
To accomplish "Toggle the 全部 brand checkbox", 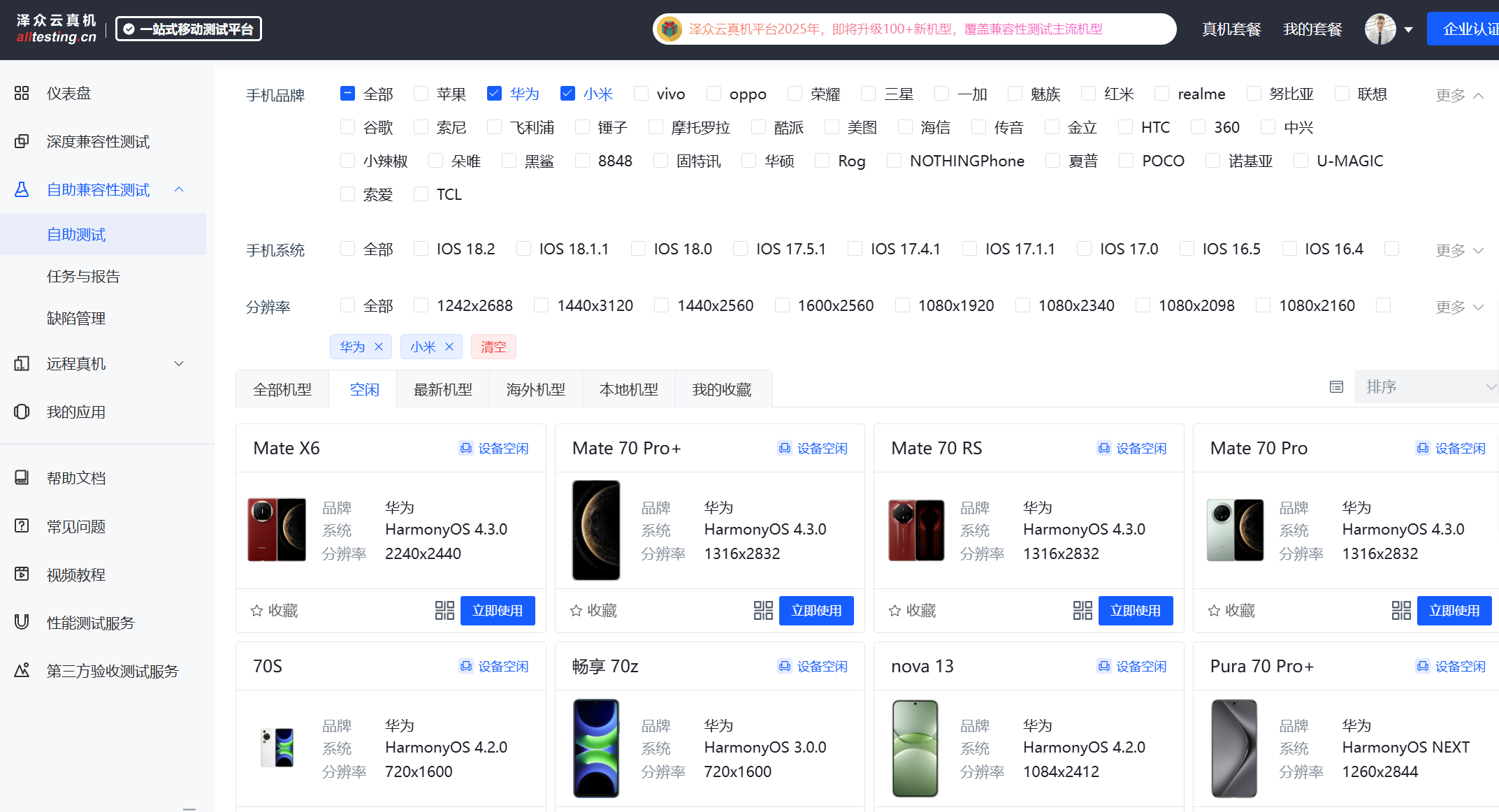I will tap(347, 94).
